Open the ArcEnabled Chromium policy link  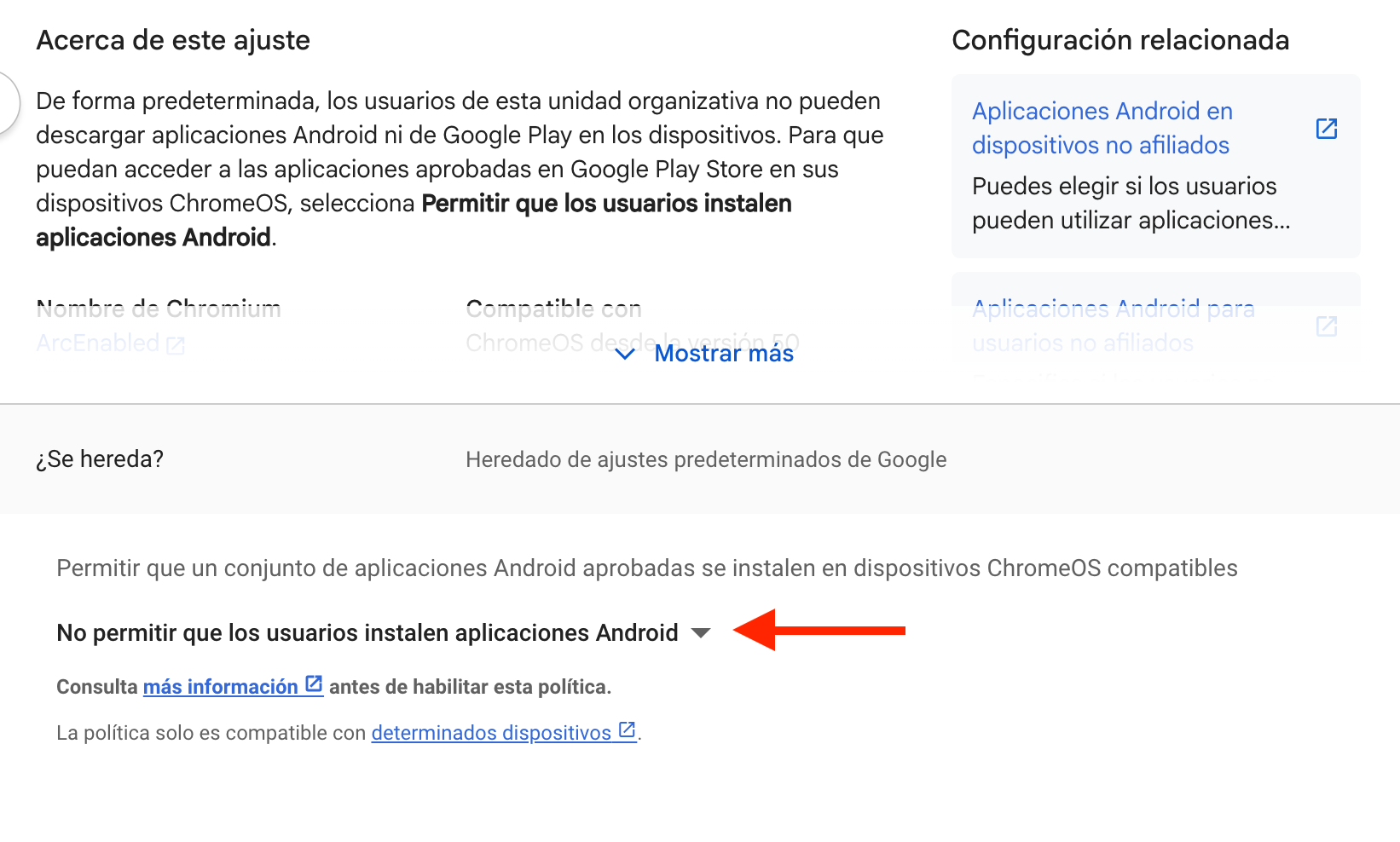[98, 343]
